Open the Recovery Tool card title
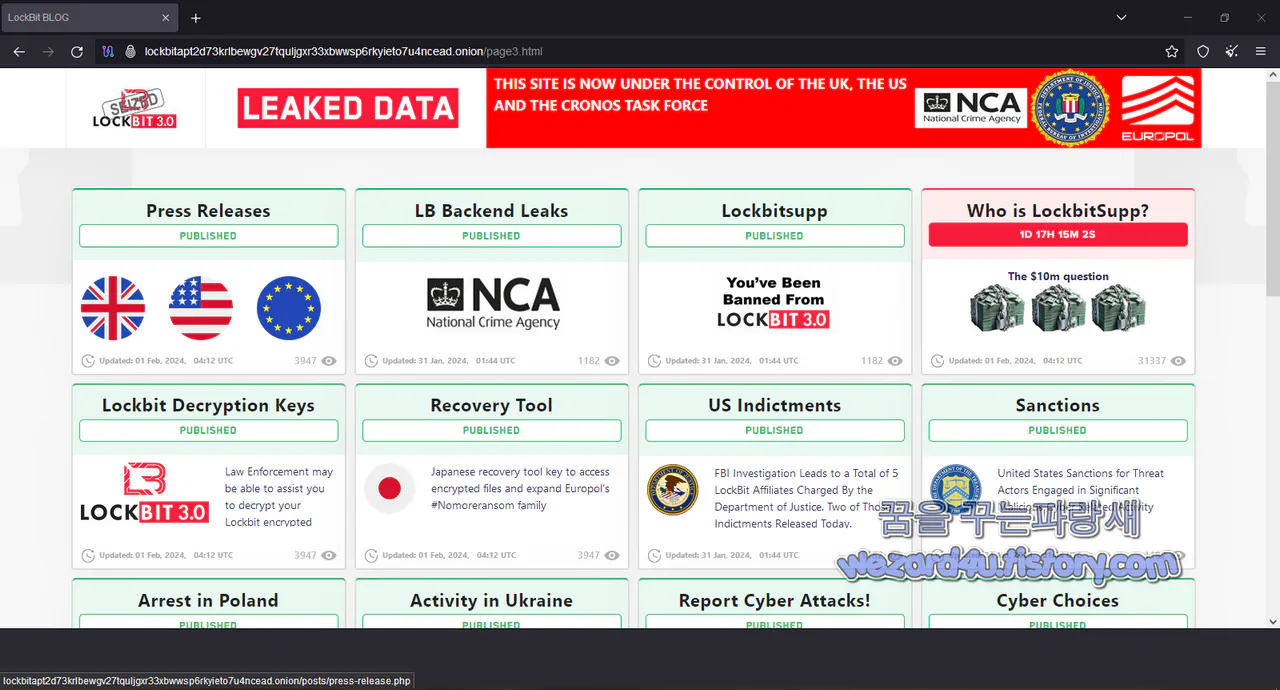 (491, 405)
